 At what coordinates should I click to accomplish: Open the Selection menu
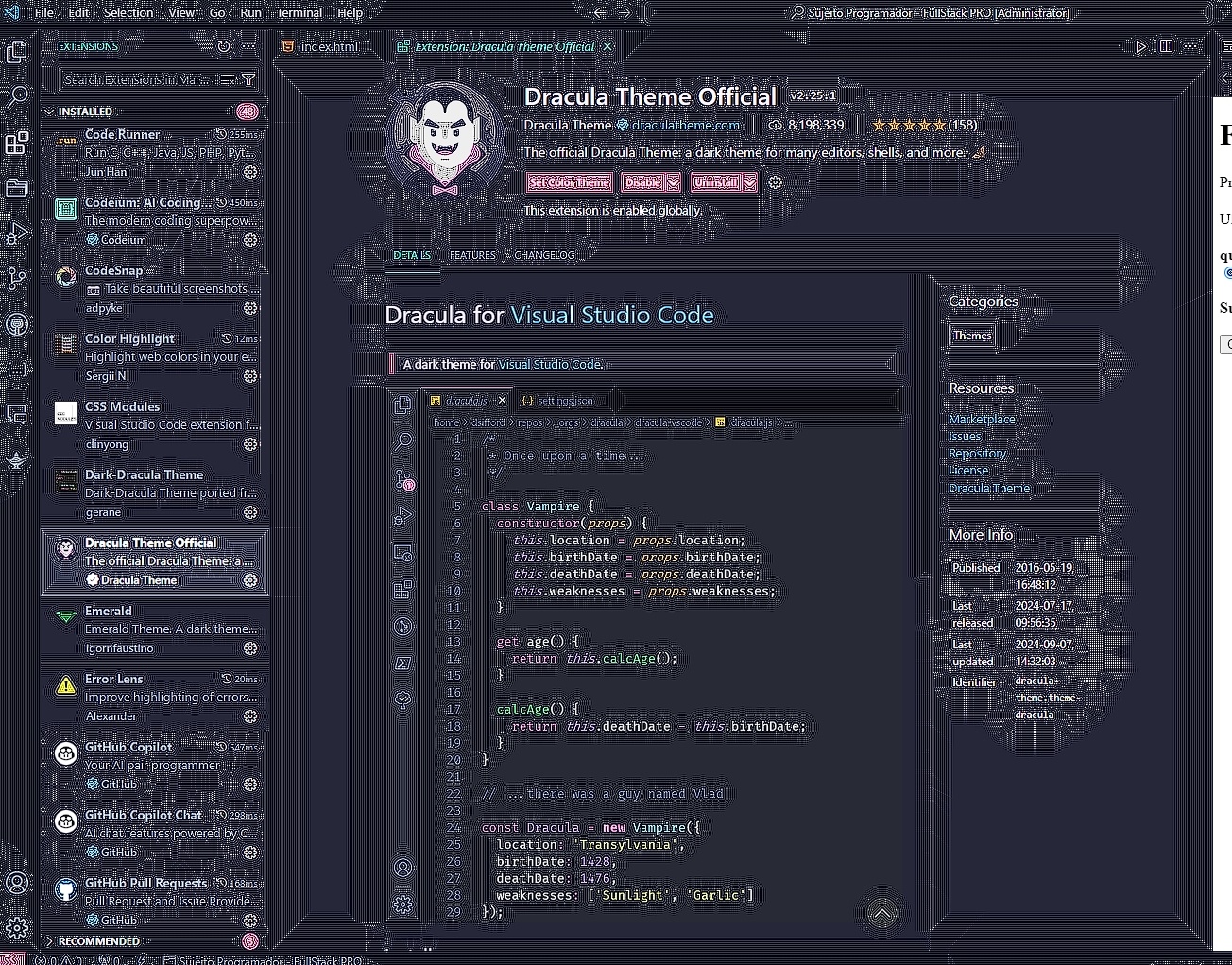point(128,13)
